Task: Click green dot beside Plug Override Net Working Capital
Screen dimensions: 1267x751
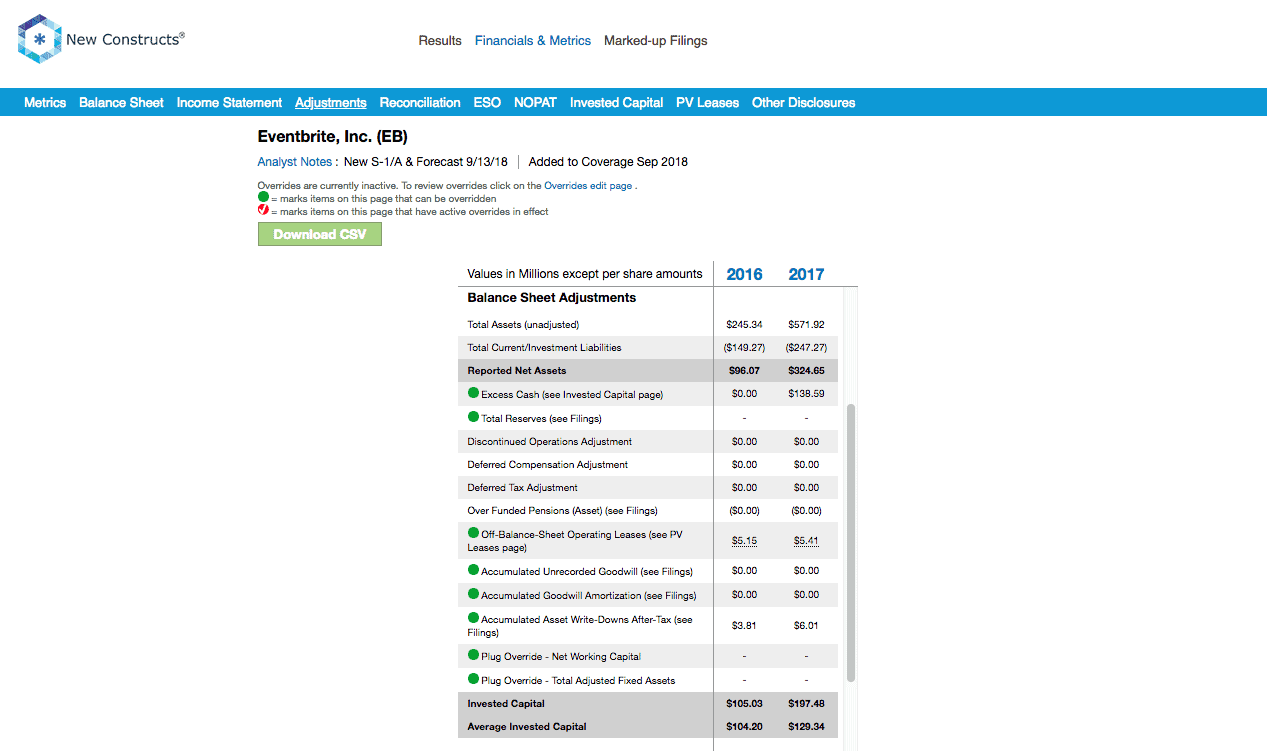Action: 474,655
